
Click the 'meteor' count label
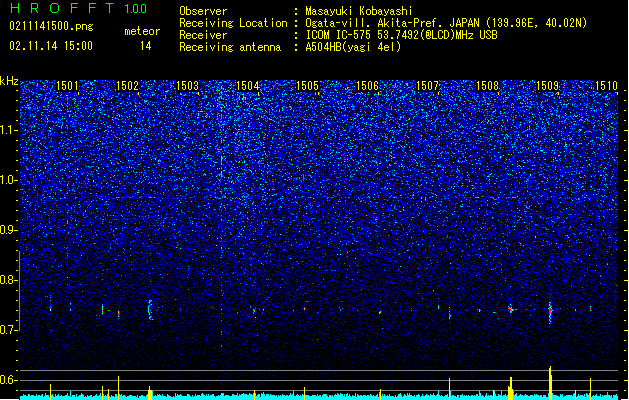click(x=142, y=31)
